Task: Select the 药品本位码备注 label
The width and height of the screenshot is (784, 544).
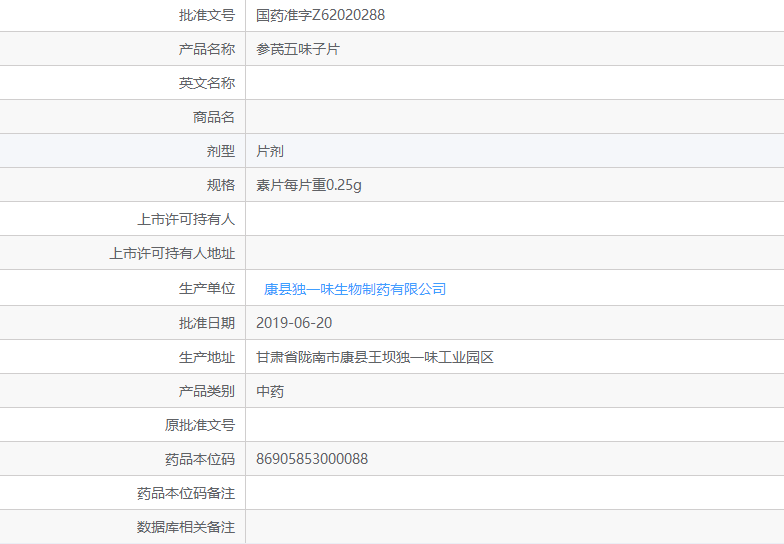Action: pyautogui.click(x=186, y=493)
